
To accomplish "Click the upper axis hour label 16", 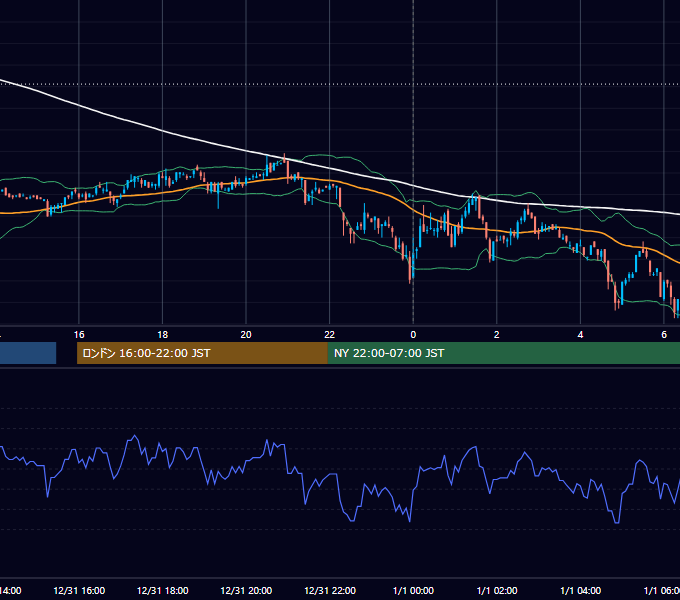I will click(x=79, y=335).
